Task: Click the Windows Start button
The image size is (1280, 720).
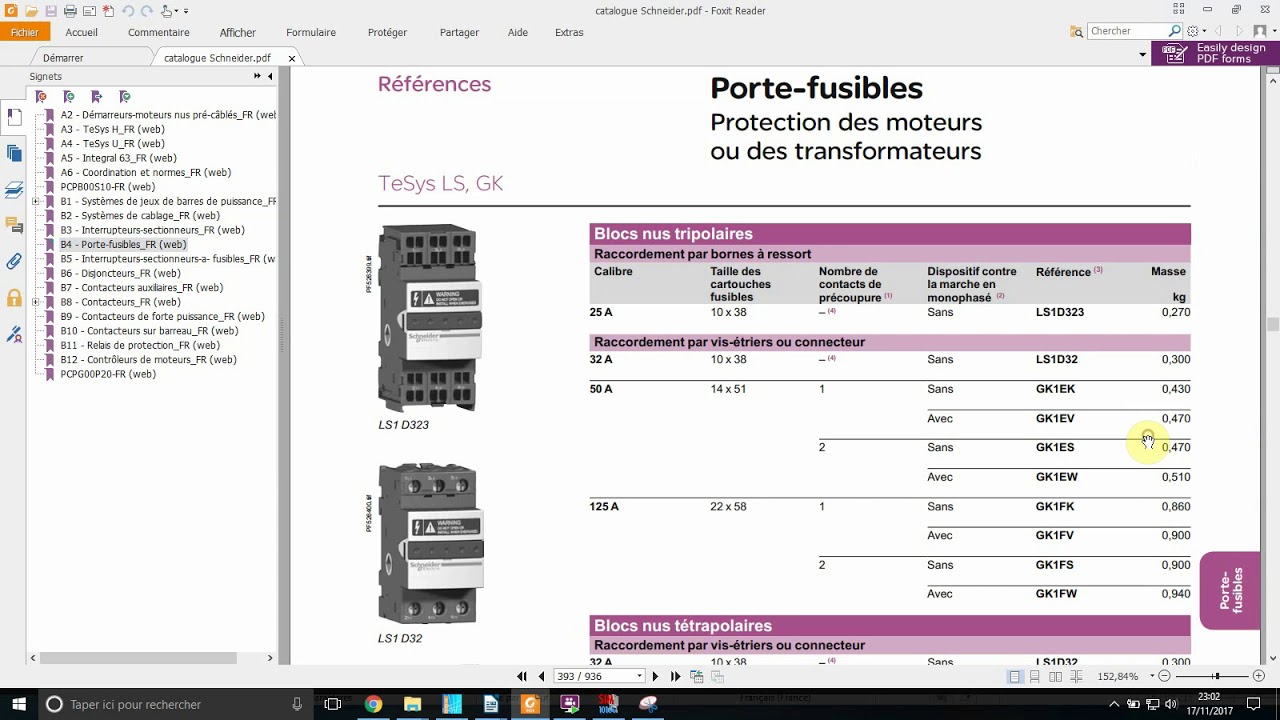Action: pos(19,704)
